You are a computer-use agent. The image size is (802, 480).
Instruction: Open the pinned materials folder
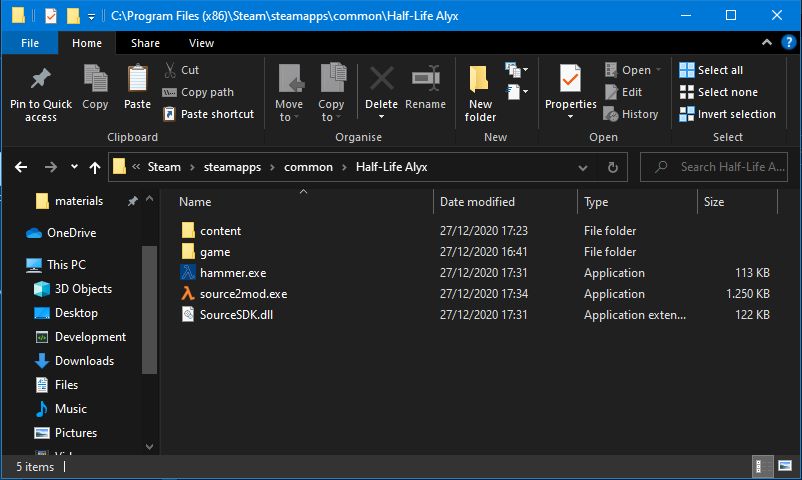[x=70, y=201]
